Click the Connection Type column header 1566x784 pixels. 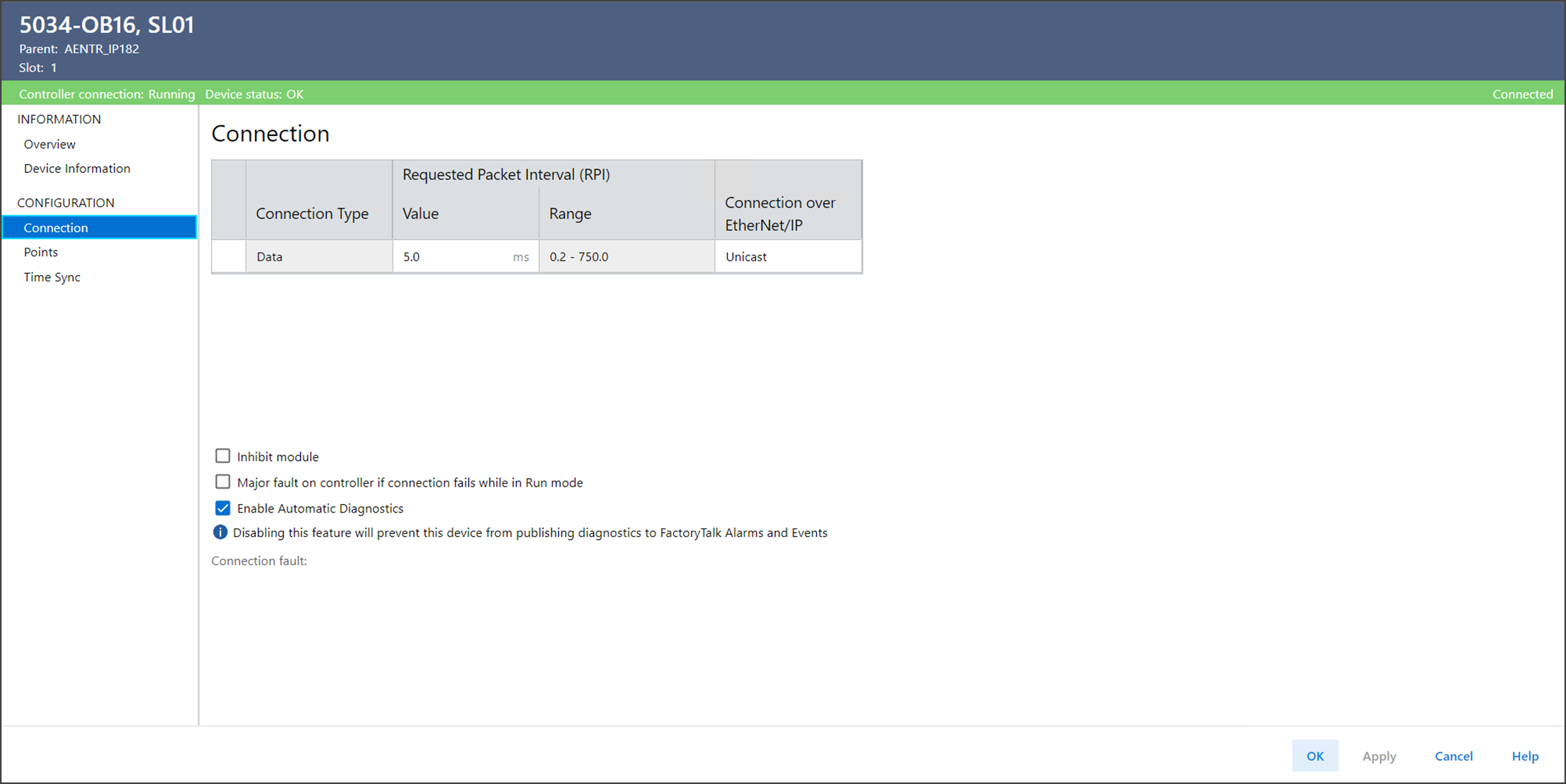pyautogui.click(x=312, y=214)
